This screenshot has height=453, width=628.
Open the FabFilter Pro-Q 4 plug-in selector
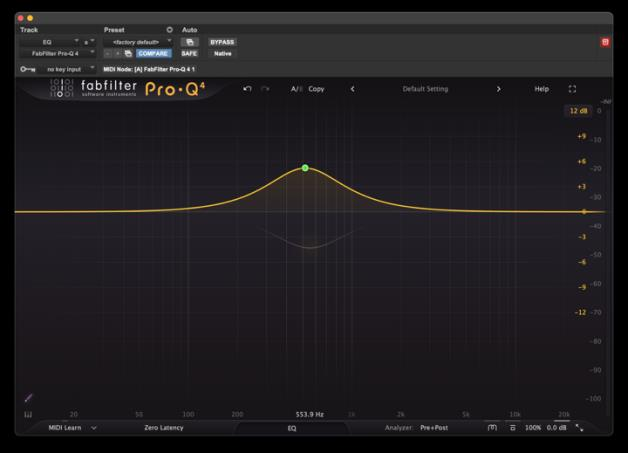[x=58, y=53]
